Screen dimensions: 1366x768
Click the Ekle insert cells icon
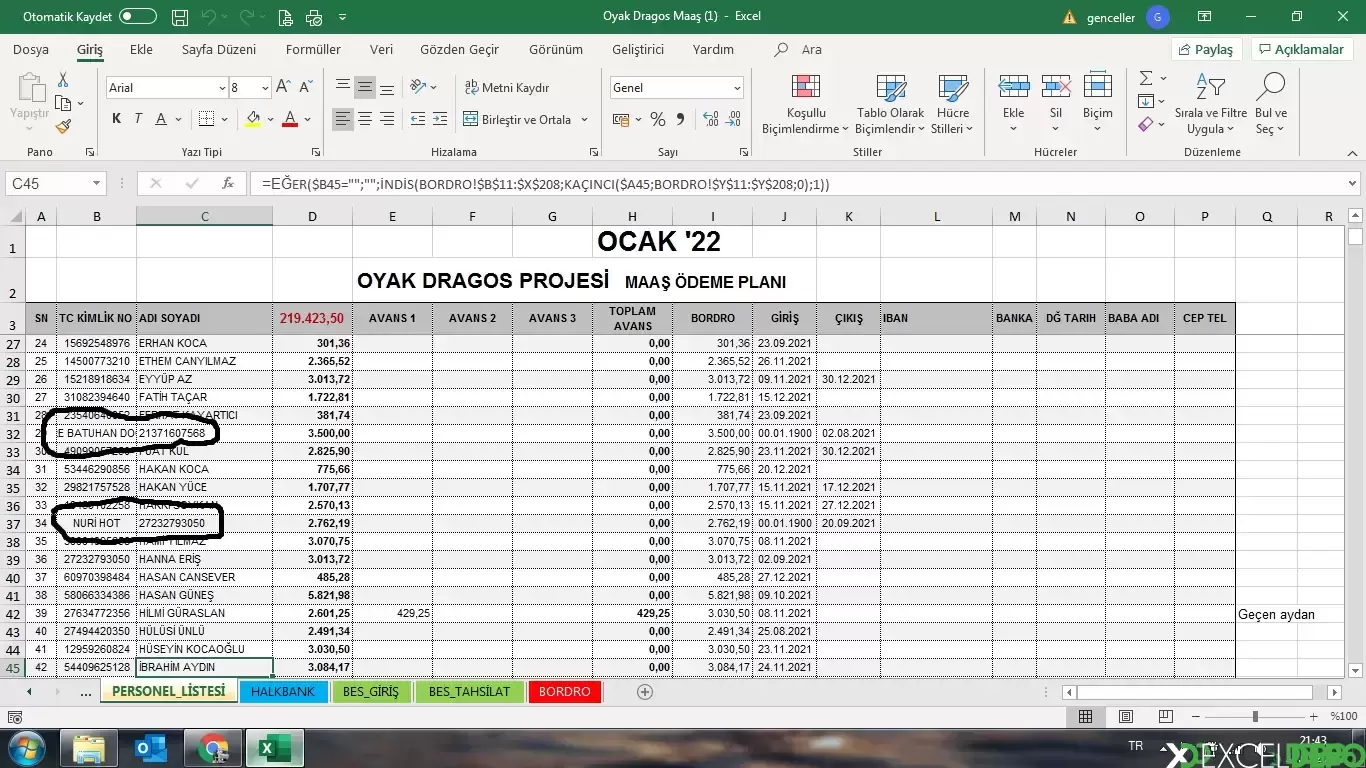pos(1014,86)
